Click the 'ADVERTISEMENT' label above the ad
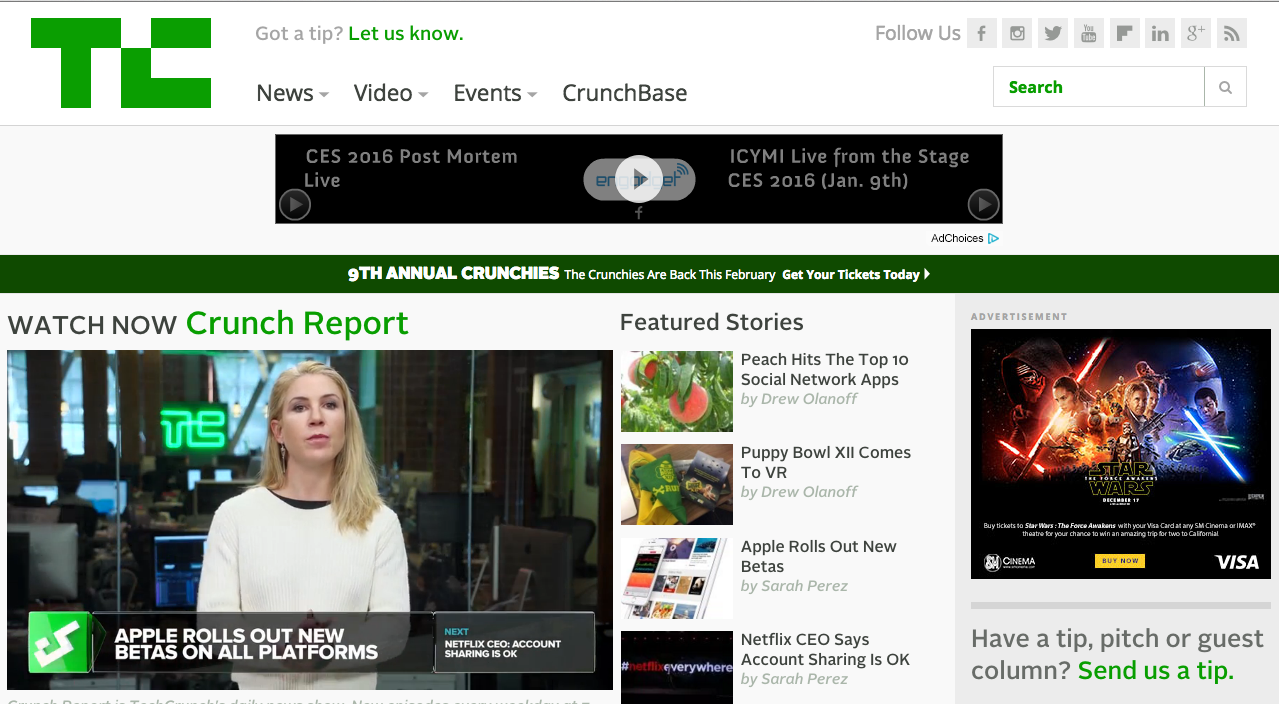The height and width of the screenshot is (704, 1279). point(1019,317)
